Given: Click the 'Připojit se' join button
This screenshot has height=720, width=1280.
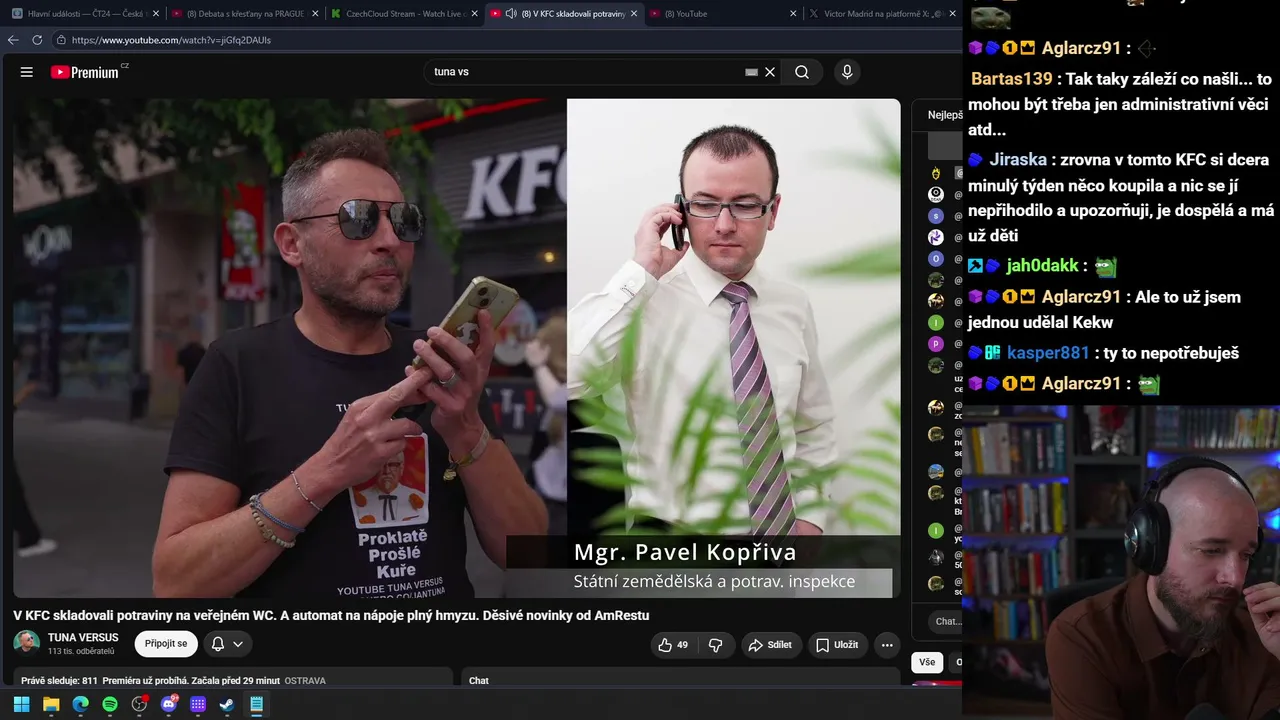Looking at the screenshot, I should (166, 644).
